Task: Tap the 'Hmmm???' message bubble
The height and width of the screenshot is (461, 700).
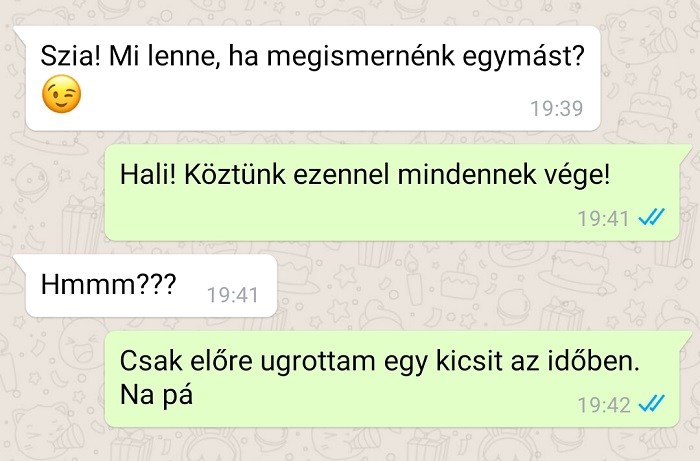Action: tap(151, 286)
